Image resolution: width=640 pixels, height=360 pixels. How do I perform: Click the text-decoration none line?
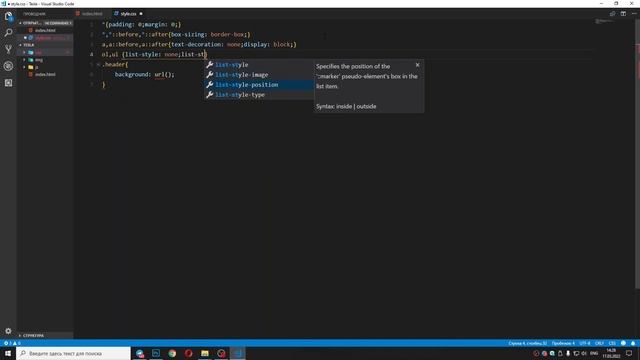coord(199,44)
